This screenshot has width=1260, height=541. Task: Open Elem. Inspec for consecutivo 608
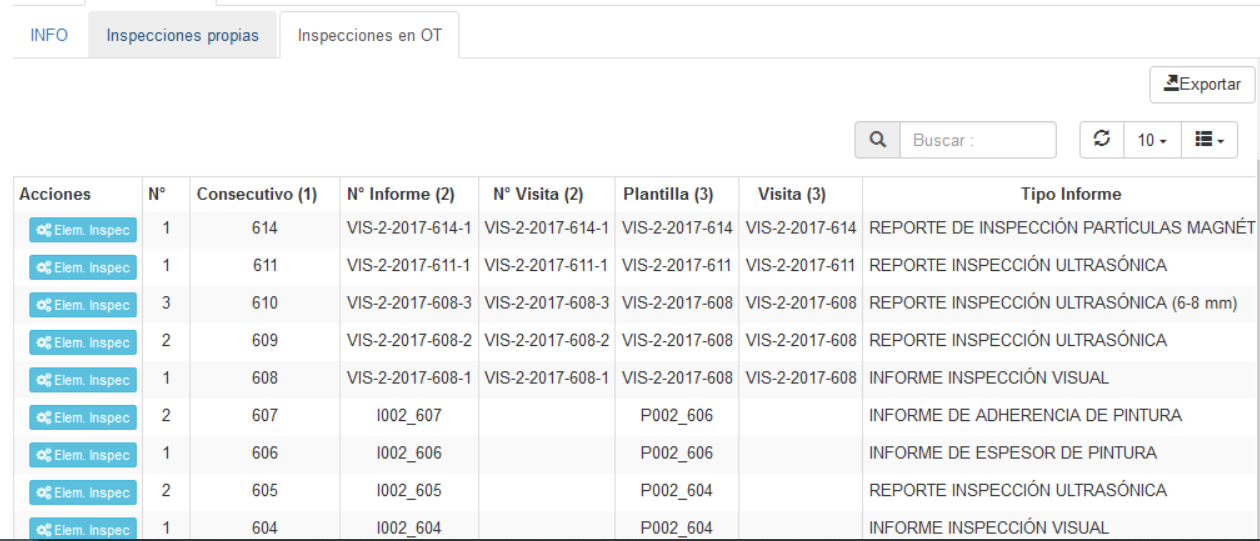[x=83, y=380]
